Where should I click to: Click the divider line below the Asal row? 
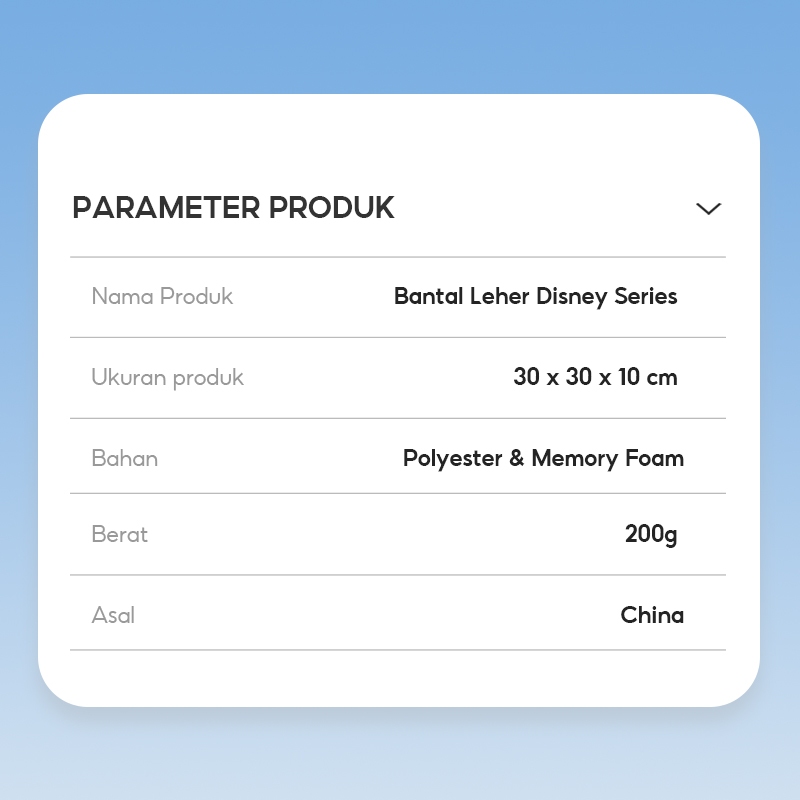(398, 650)
